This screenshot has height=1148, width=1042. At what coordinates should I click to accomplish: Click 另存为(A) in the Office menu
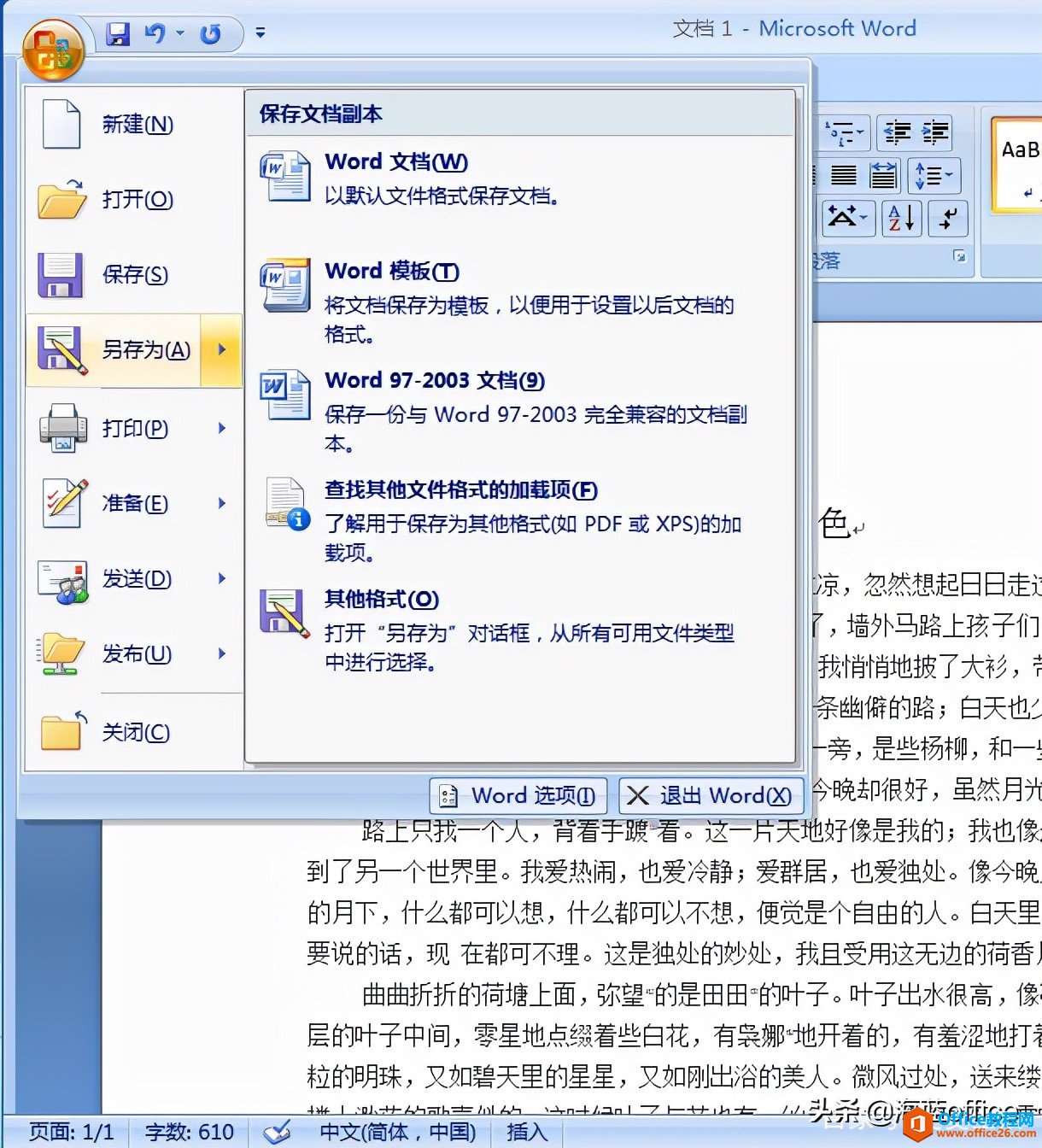click(x=114, y=350)
